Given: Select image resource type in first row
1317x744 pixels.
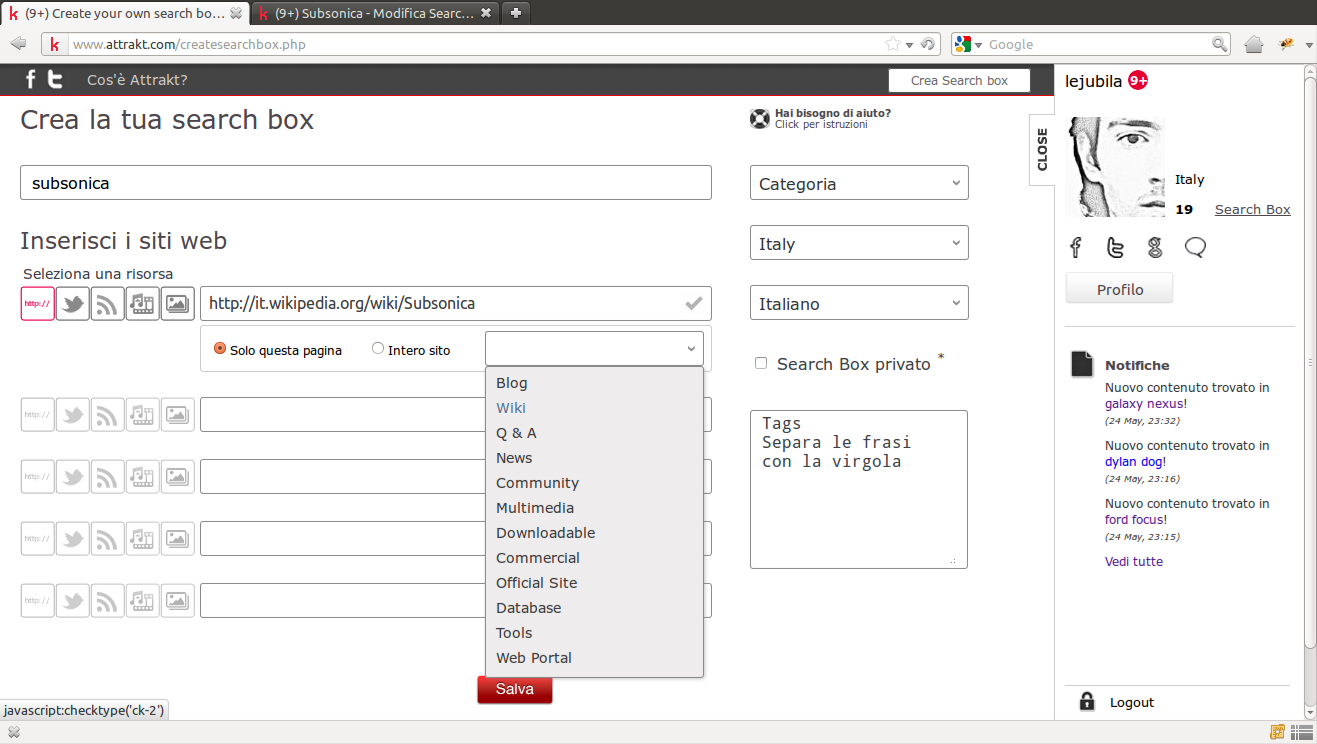Looking at the screenshot, I should click(178, 304).
